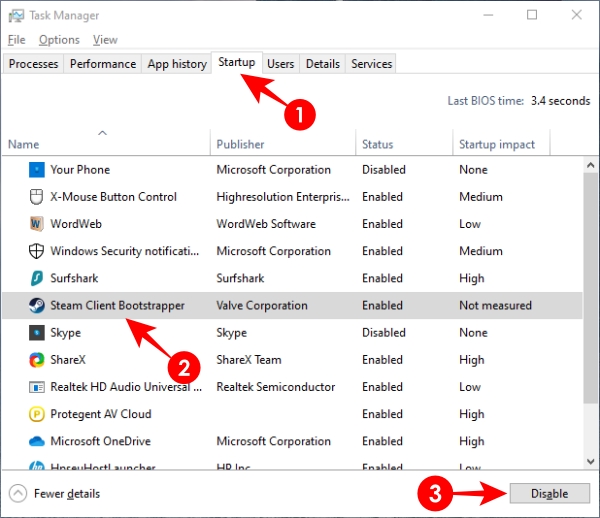Collapse view with Fewer details chevron
600x518 pixels.
pos(19,493)
